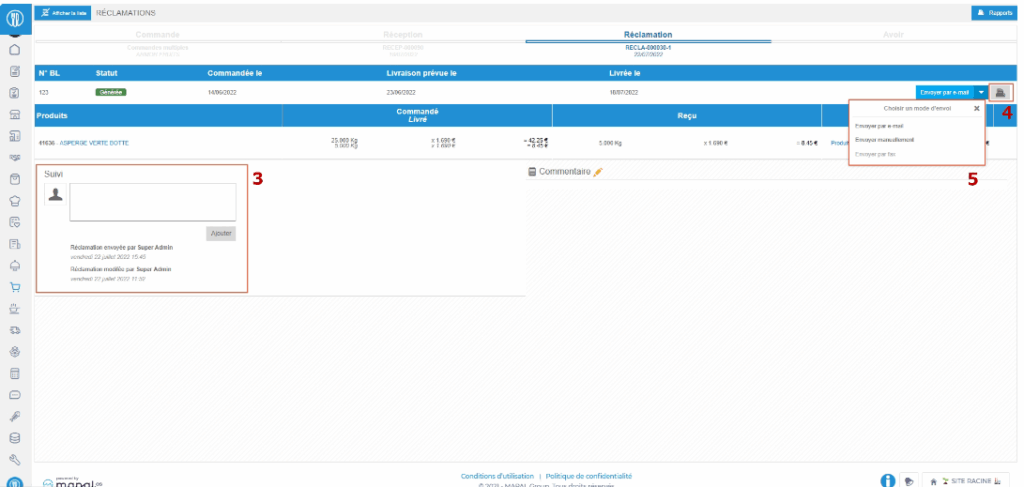Click the home icon in the left sidebar

15,49
